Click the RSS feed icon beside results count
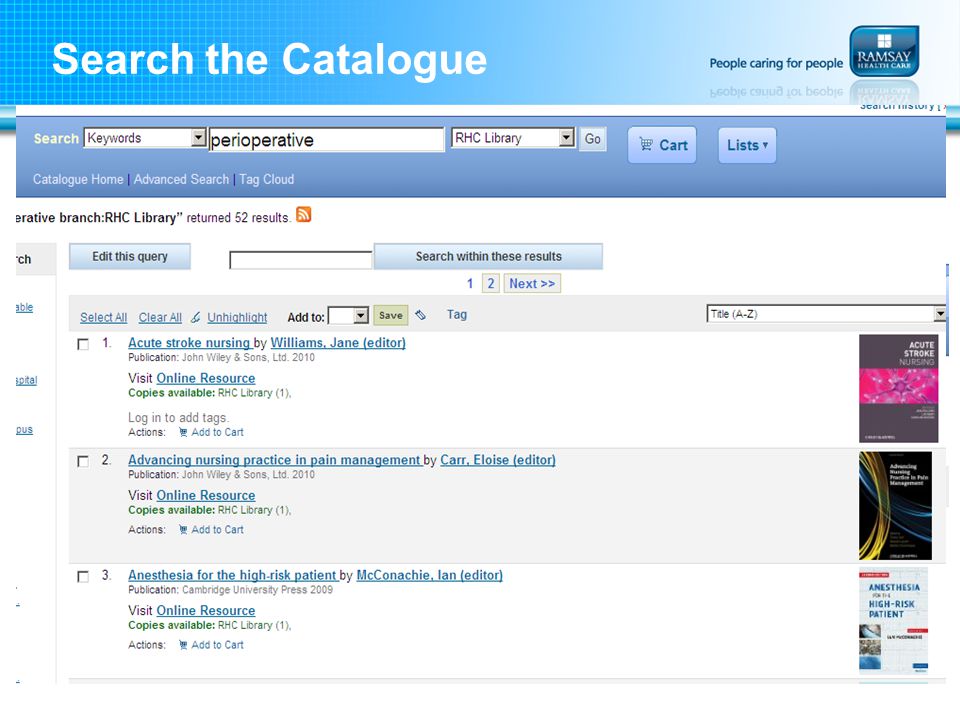Viewport: 960px width, 720px height. point(304,214)
